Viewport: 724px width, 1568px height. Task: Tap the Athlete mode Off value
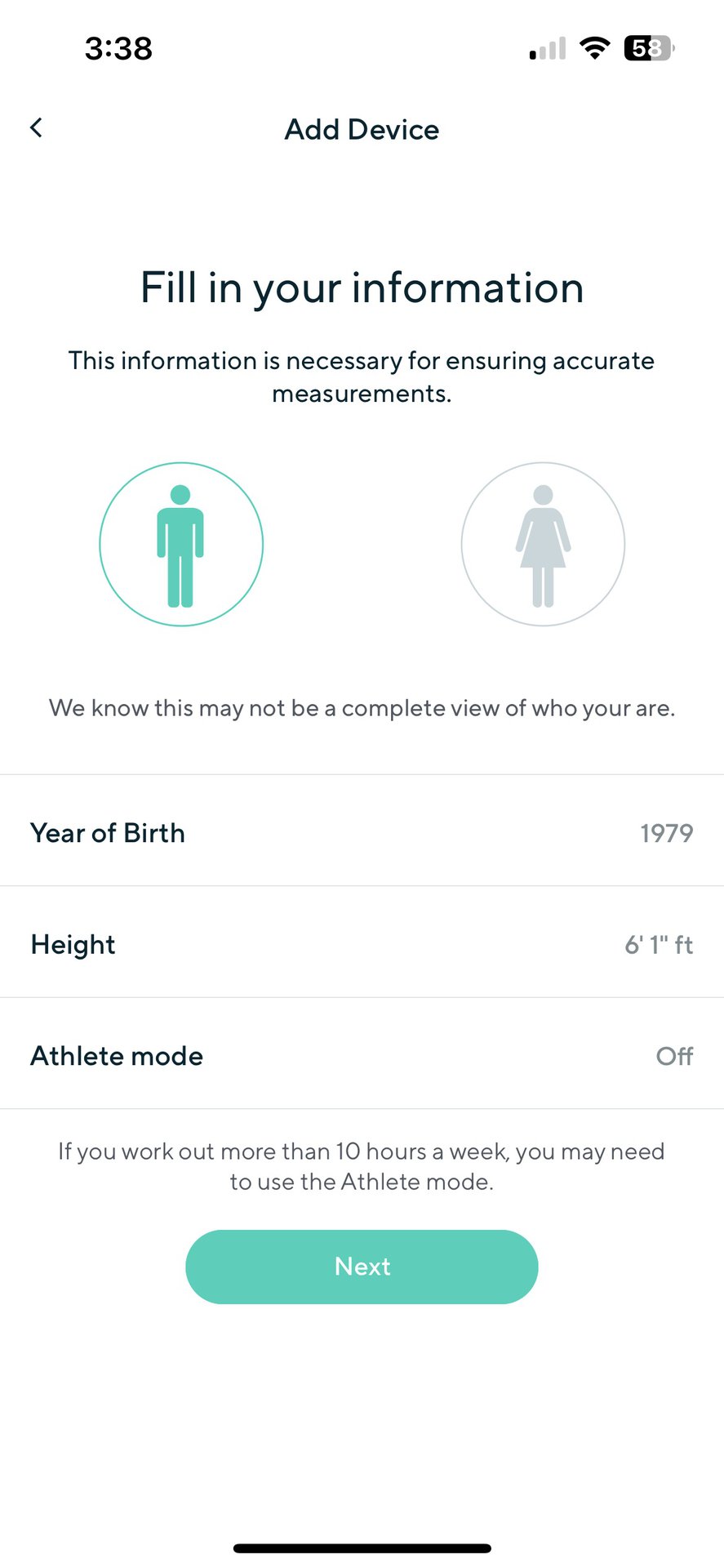(x=674, y=1056)
